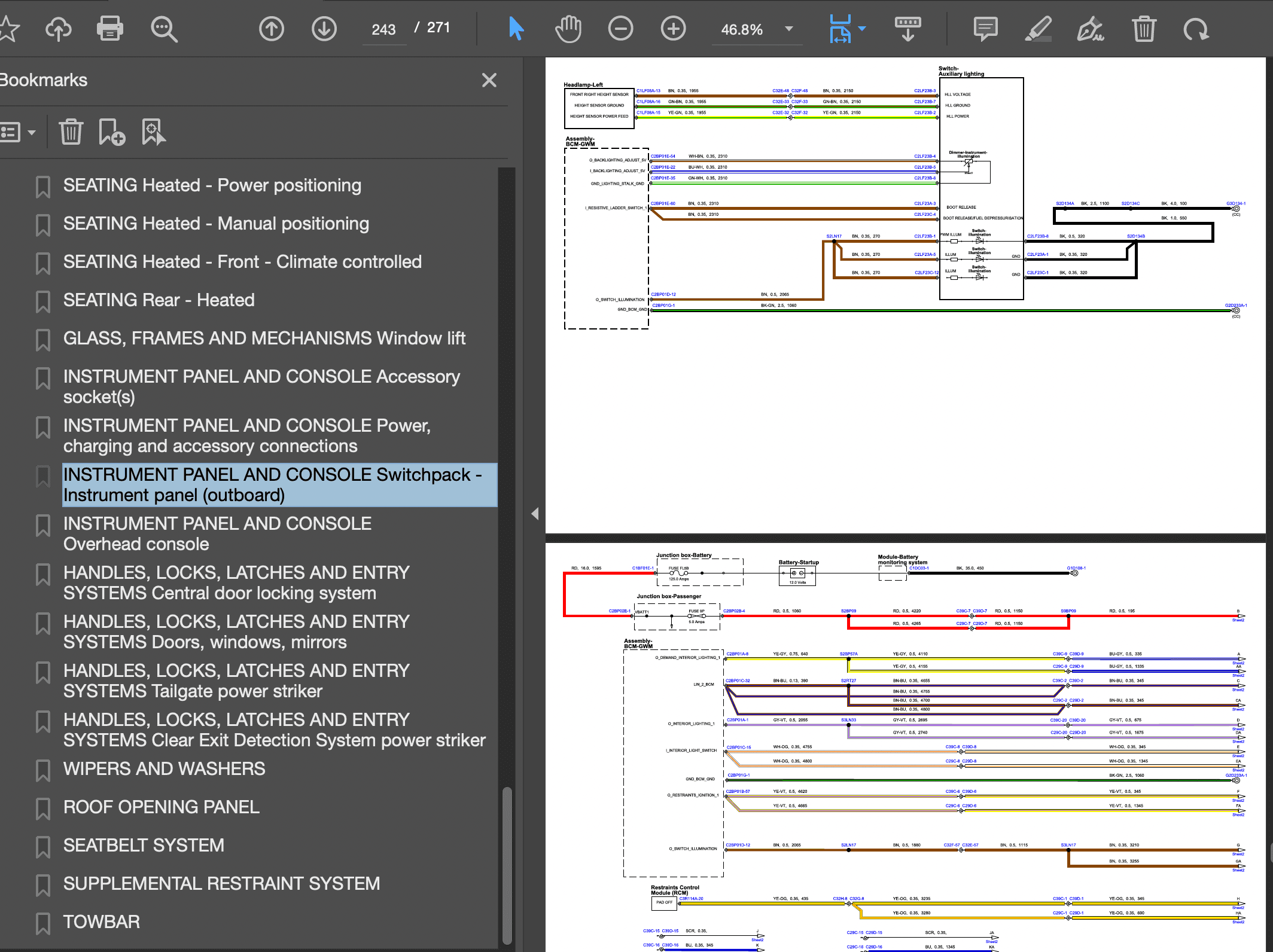Delete the selected bookmark with the trash icon
This screenshot has width=1273, height=952.
pyautogui.click(x=71, y=132)
